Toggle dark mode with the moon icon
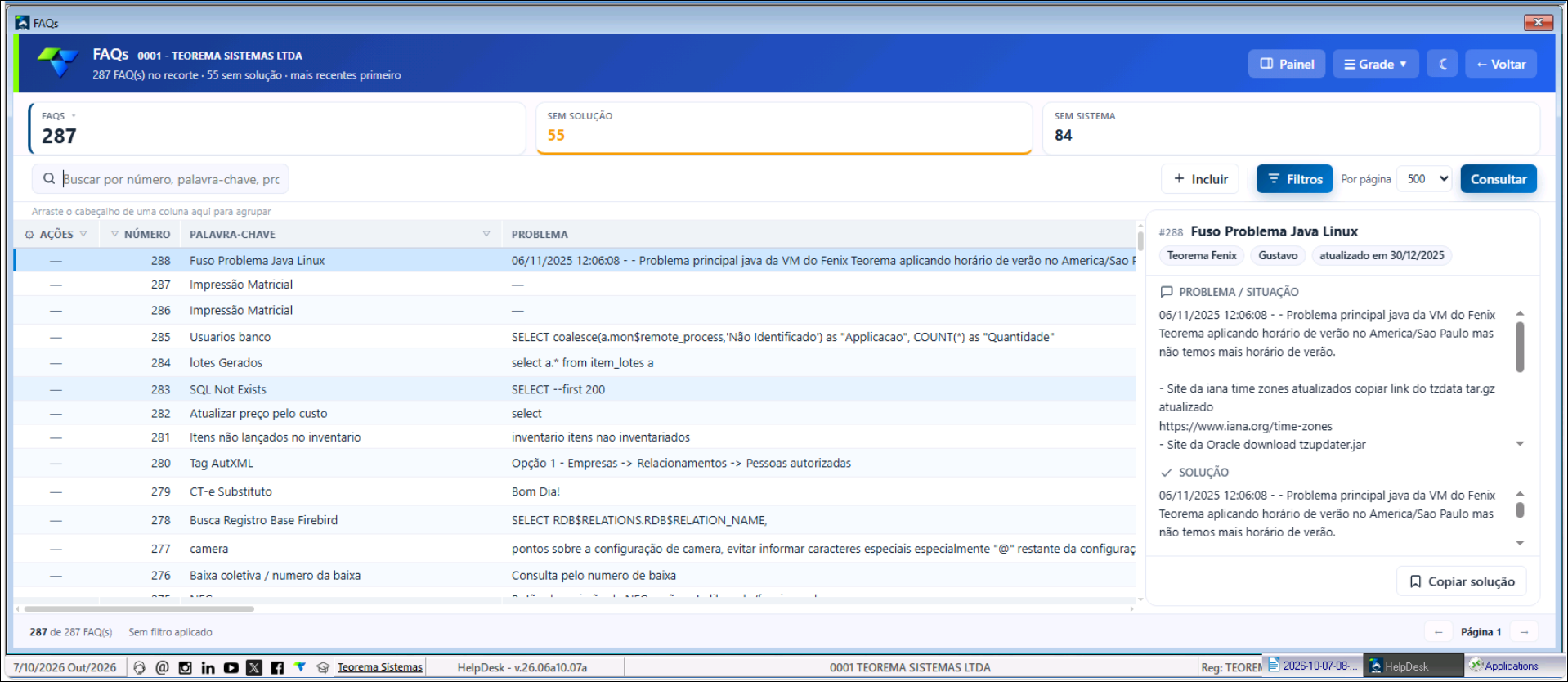Viewport: 1568px width, 682px height. 1442,64
